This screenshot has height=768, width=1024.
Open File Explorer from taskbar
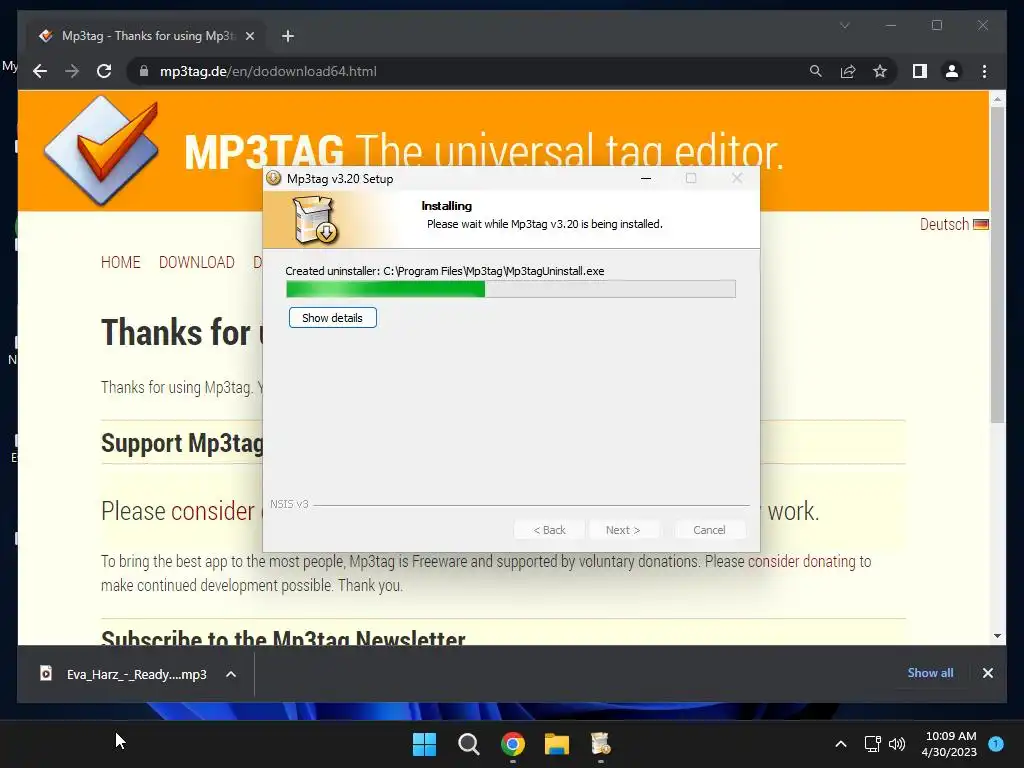point(557,744)
